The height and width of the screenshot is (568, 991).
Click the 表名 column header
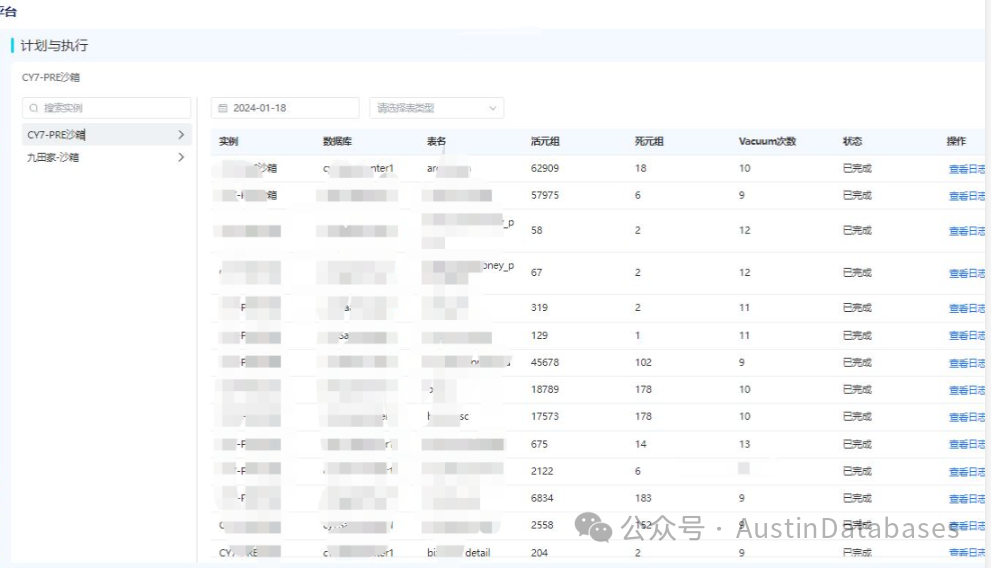pyautogui.click(x=437, y=142)
